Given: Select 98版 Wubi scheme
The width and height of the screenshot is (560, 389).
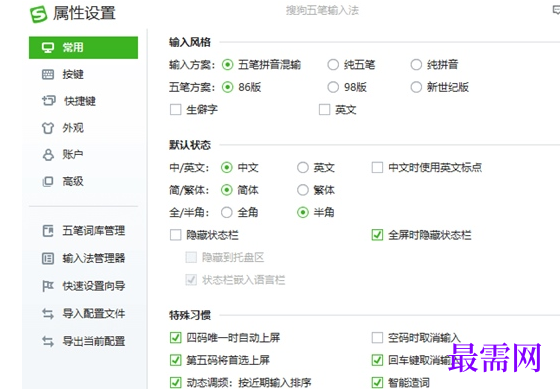Looking at the screenshot, I should pyautogui.click(x=333, y=87).
